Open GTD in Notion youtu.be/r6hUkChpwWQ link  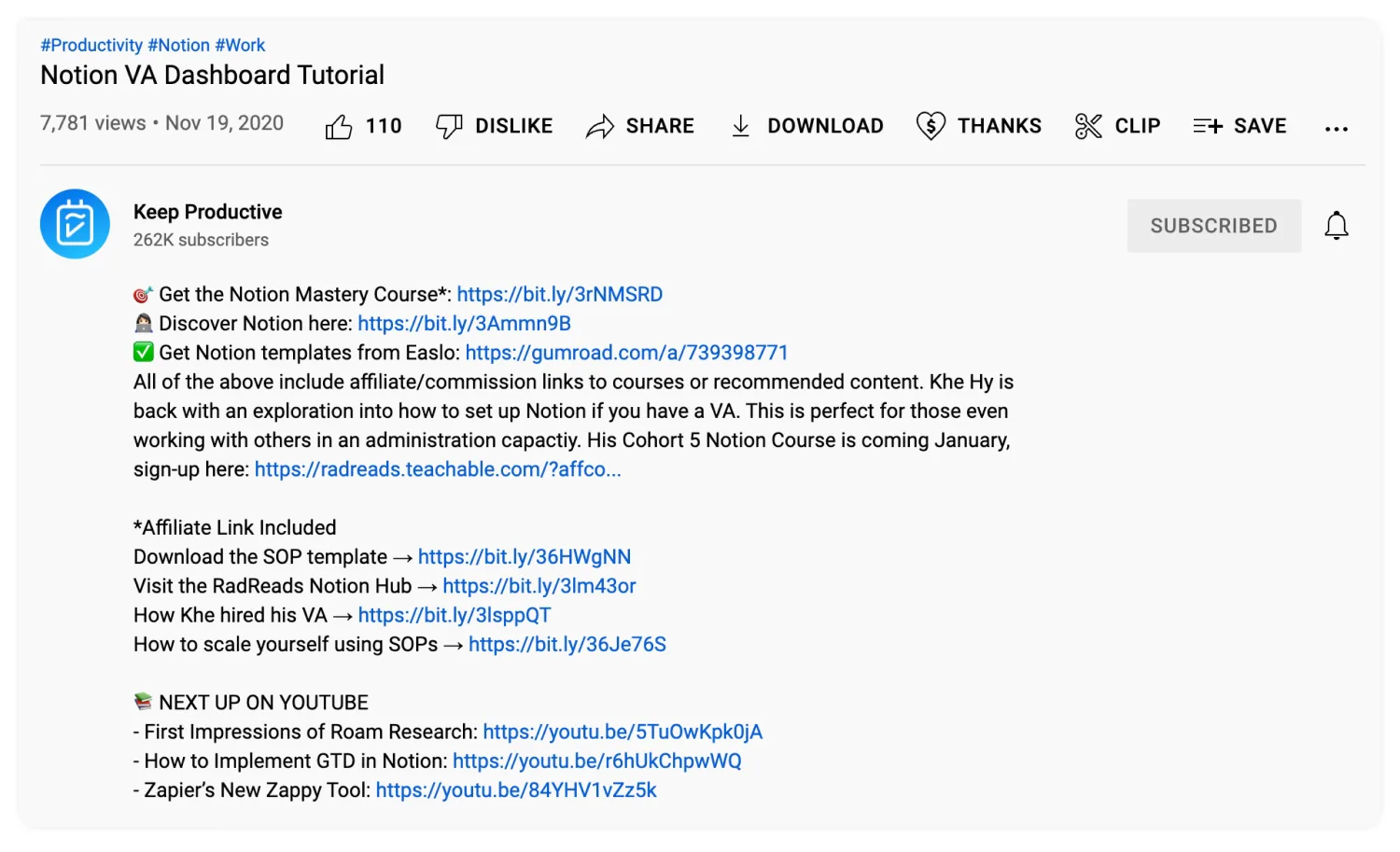(x=597, y=761)
